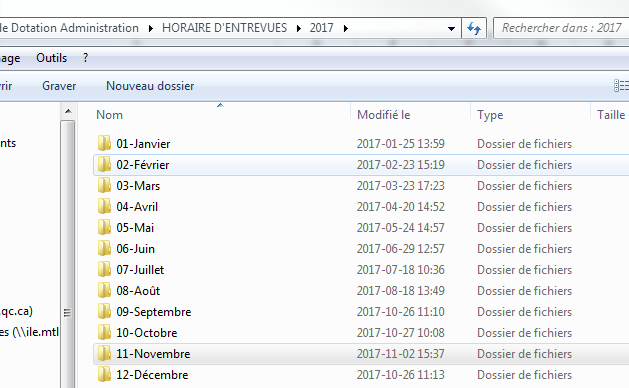Click the 07-Juillet folder icon
The height and width of the screenshot is (388, 629).
coord(104,269)
